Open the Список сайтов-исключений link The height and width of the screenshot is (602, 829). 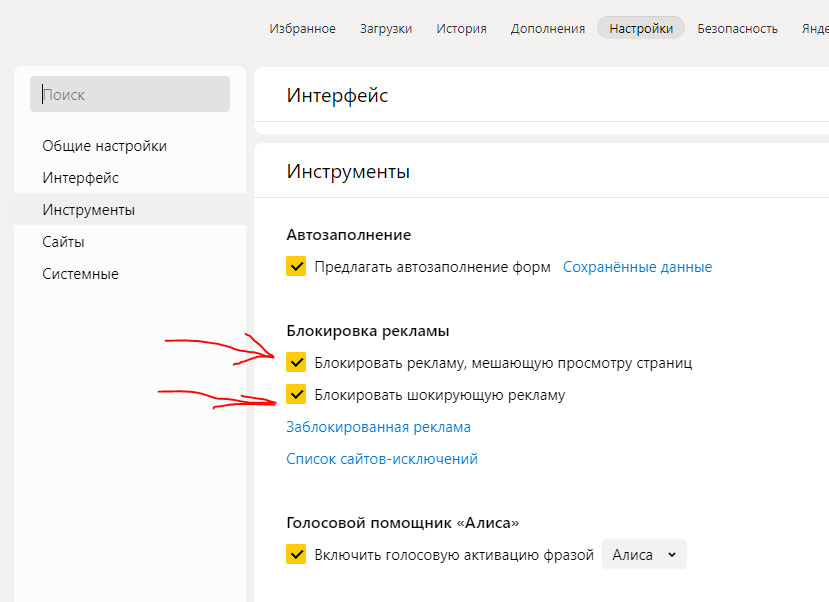point(382,459)
